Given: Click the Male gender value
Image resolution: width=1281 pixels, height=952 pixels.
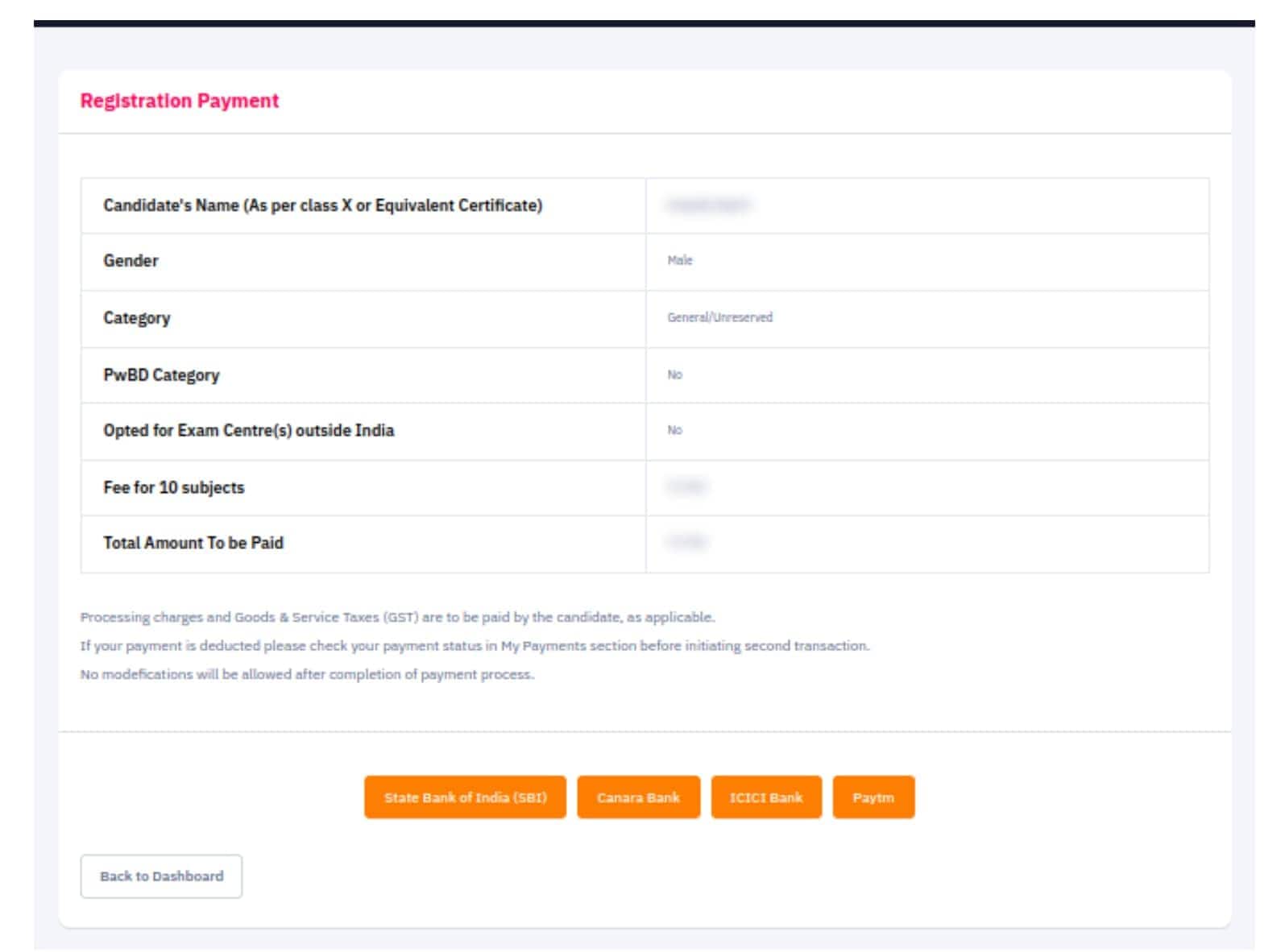Looking at the screenshot, I should click(680, 260).
